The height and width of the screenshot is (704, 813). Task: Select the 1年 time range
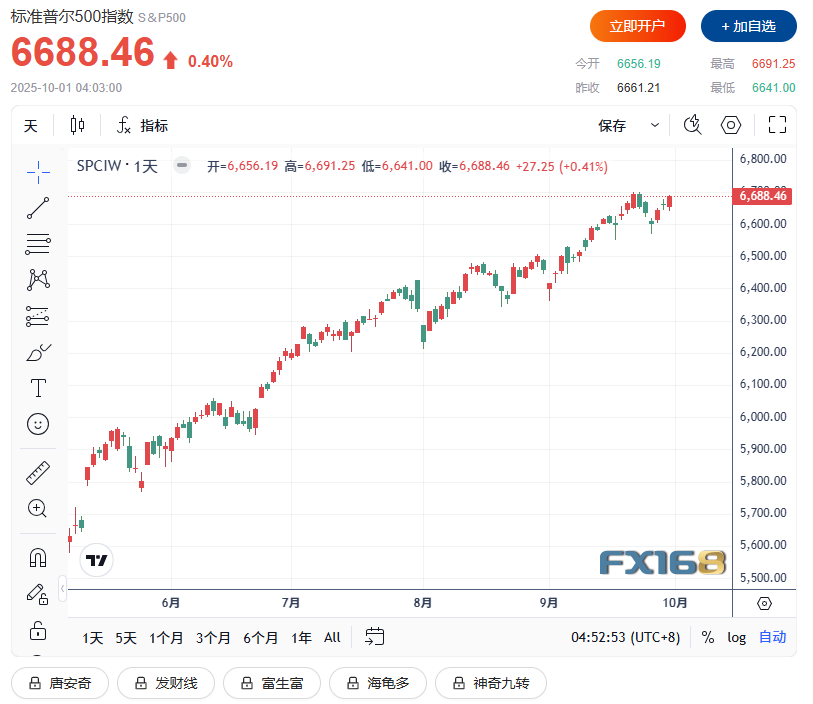[301, 637]
